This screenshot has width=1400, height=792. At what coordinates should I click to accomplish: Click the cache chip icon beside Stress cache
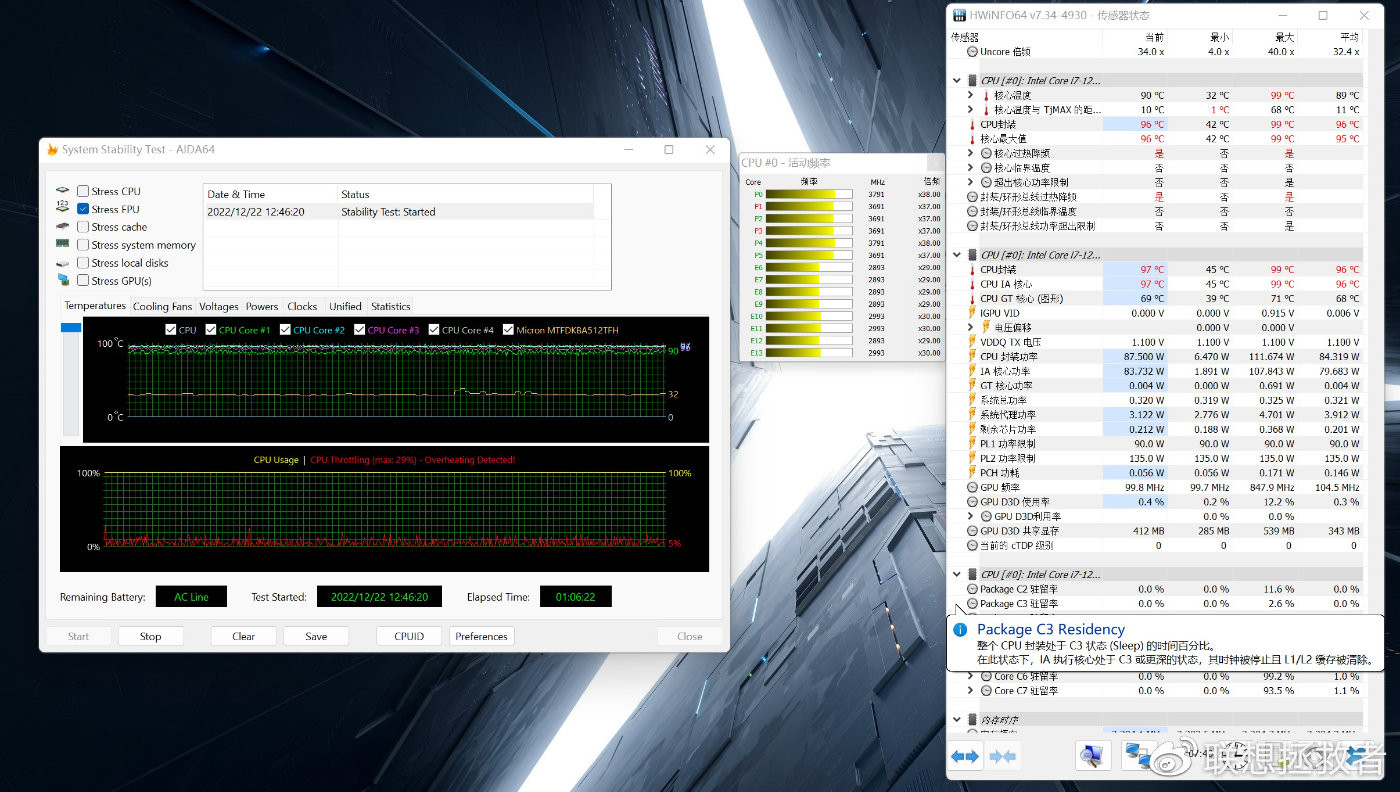click(x=63, y=227)
